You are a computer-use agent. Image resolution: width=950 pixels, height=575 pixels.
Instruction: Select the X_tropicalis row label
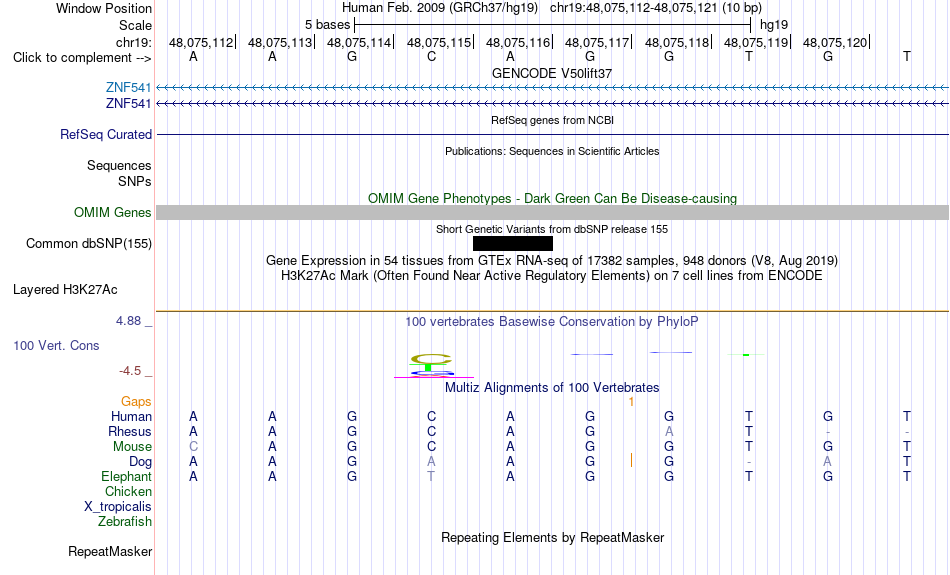118,507
